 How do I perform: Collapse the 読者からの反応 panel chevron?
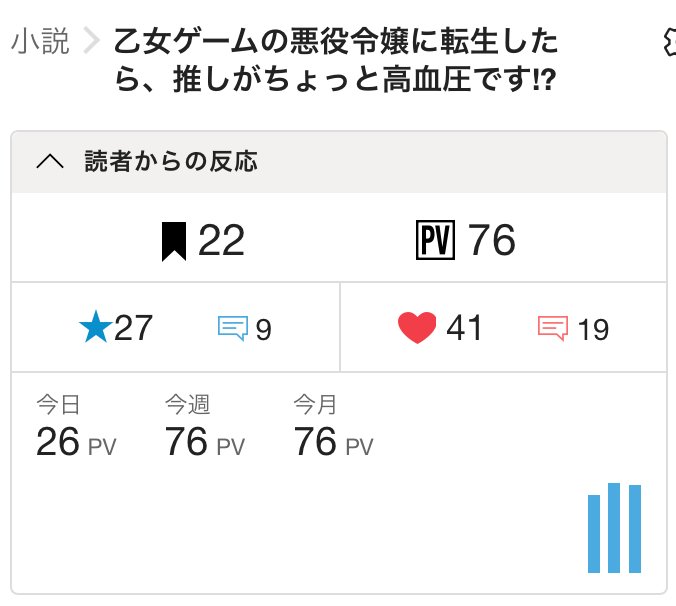click(50, 162)
